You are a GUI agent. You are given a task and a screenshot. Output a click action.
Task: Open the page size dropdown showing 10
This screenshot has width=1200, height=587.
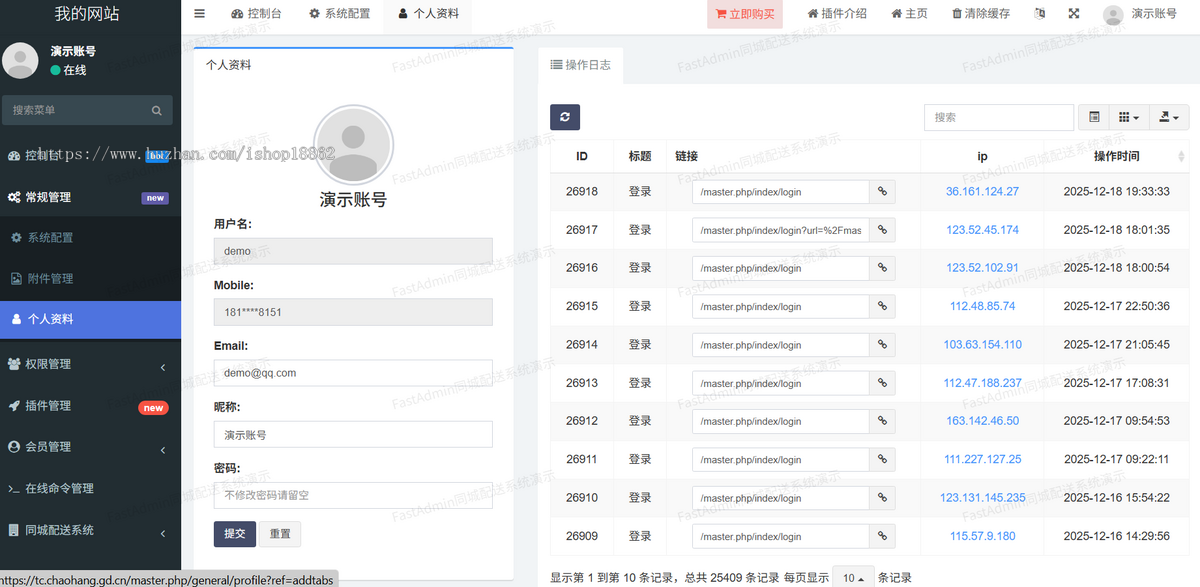tap(852, 578)
